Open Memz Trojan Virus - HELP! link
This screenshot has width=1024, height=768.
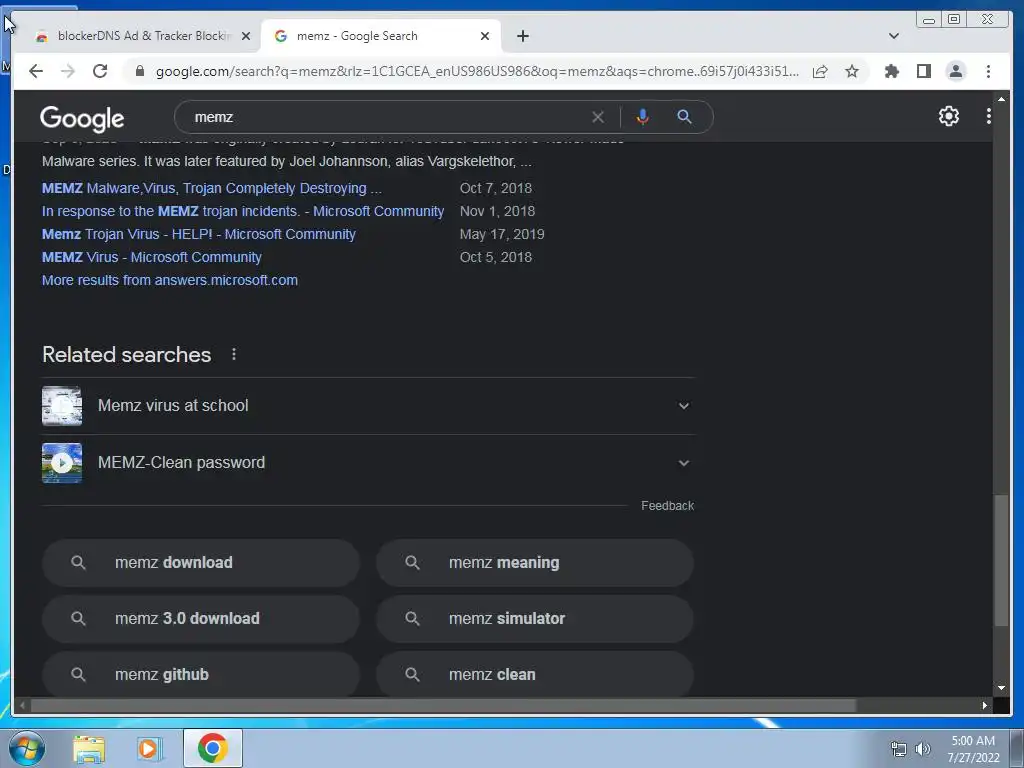click(x=199, y=234)
